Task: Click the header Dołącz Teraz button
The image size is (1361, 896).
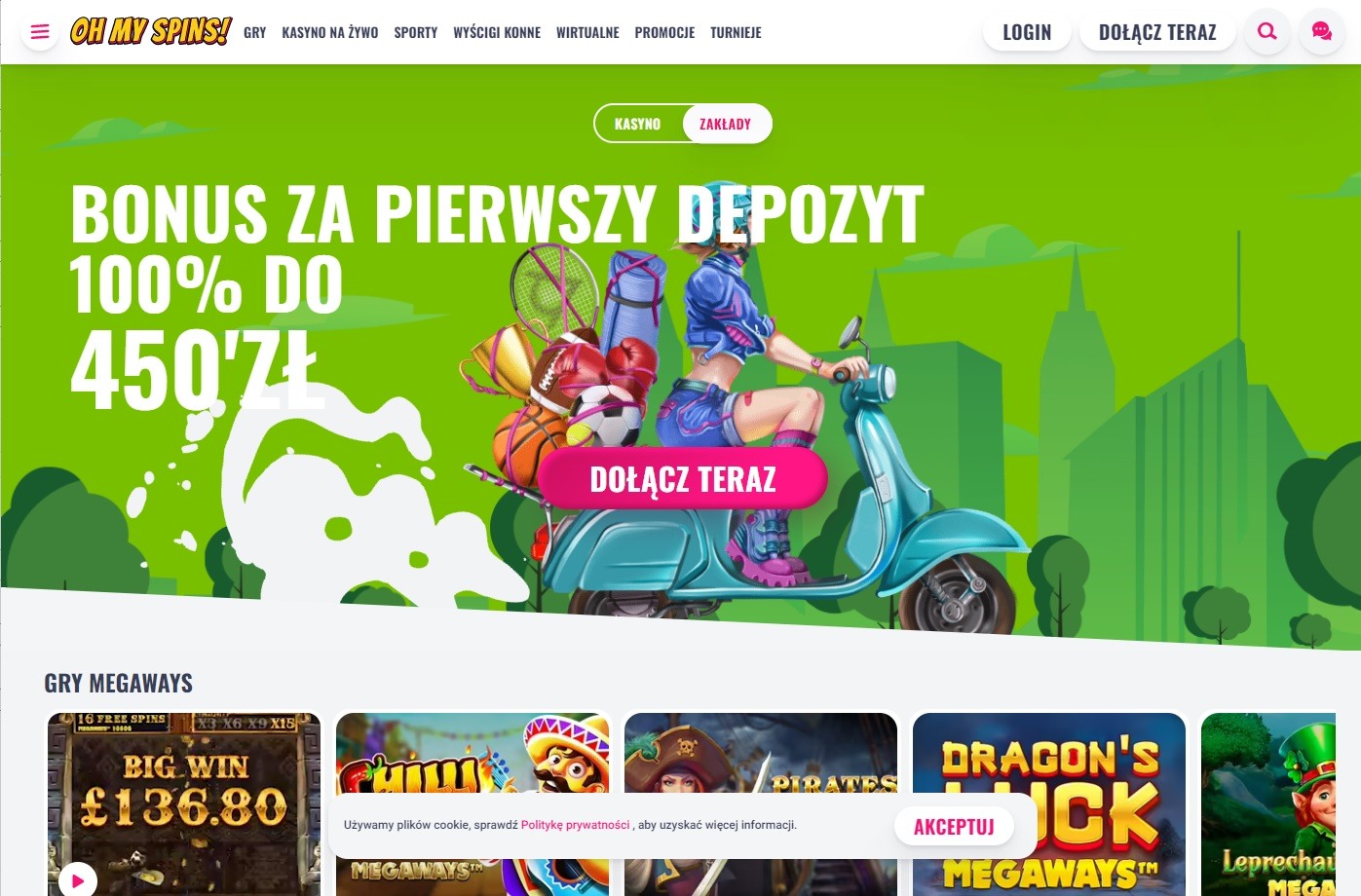Action: coord(1157,32)
